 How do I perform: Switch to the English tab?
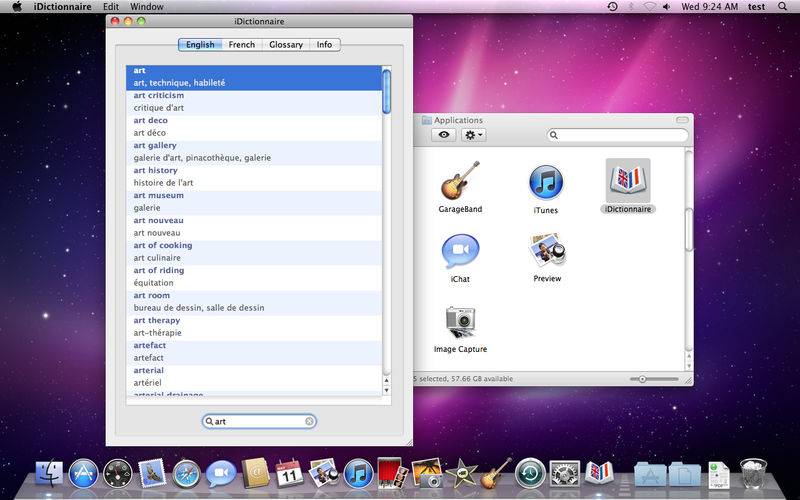(x=200, y=44)
